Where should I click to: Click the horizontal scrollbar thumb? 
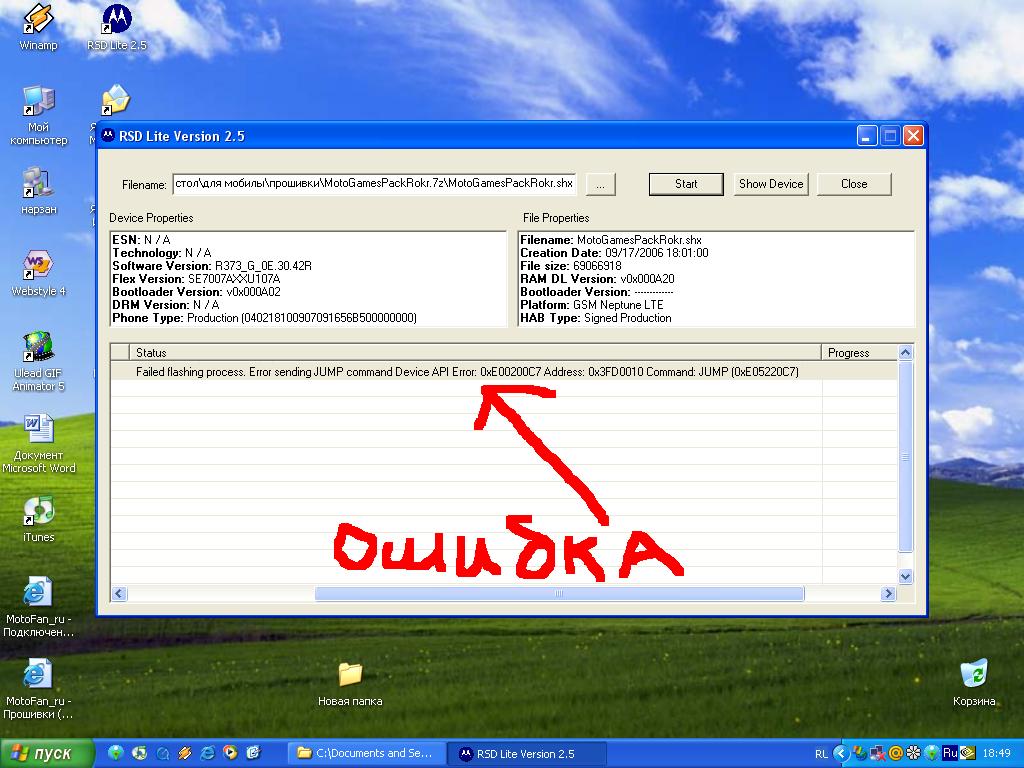click(x=559, y=593)
